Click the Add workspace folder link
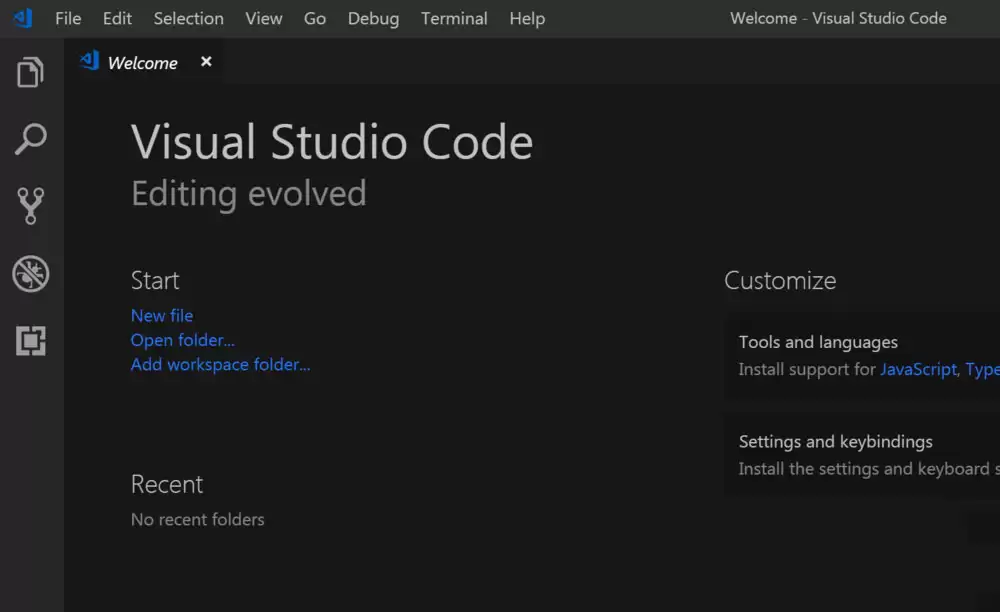The height and width of the screenshot is (612, 1000). [220, 364]
